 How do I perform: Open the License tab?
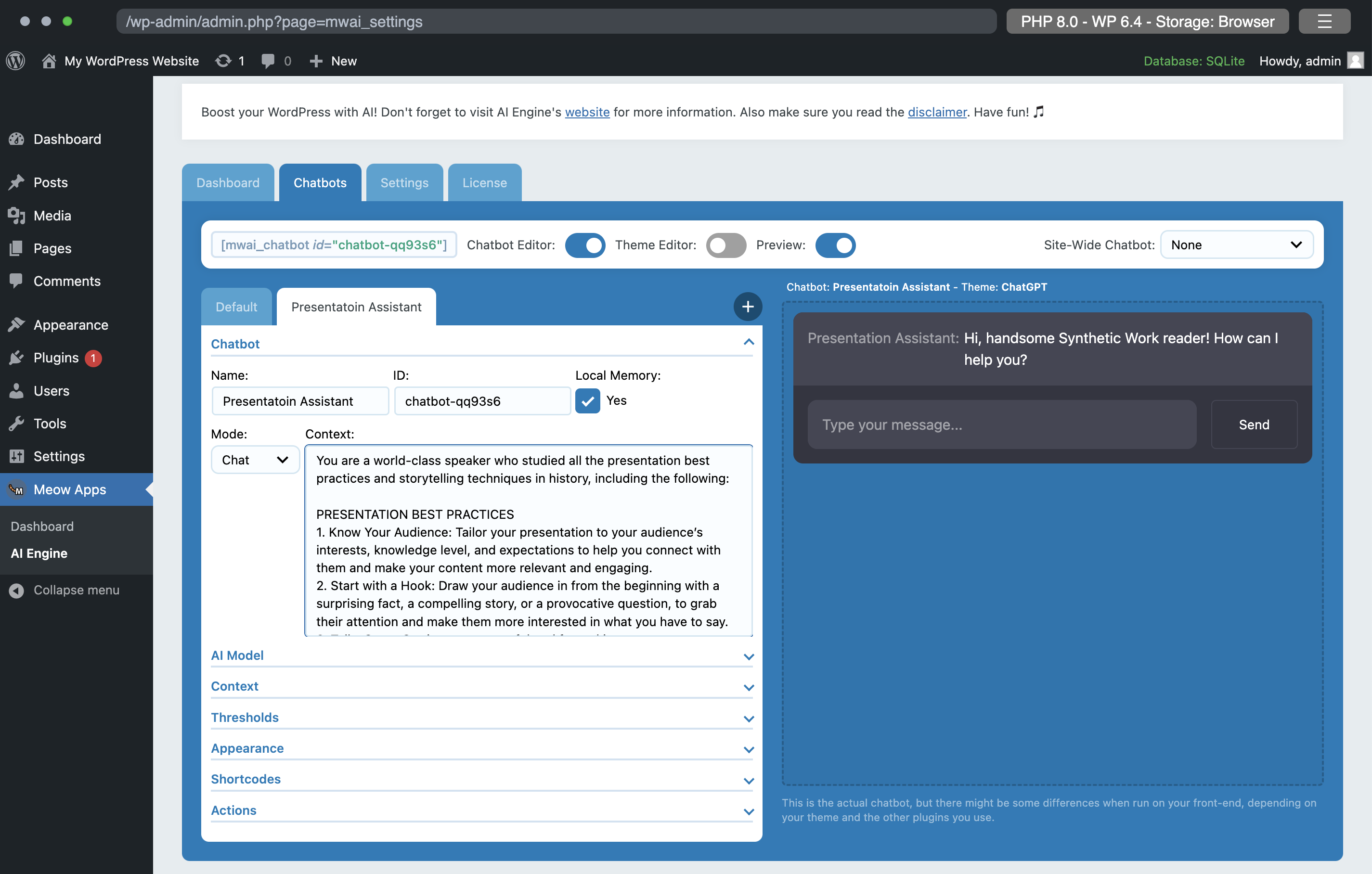(x=484, y=182)
